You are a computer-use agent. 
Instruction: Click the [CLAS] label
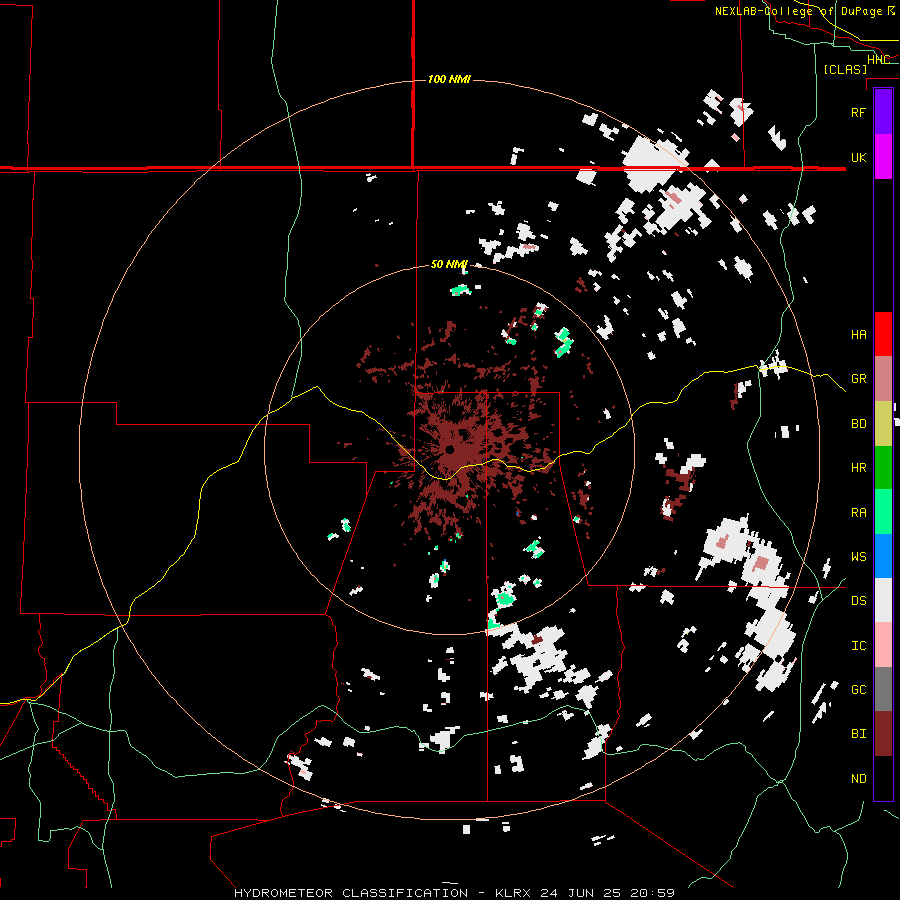[x=845, y=70]
